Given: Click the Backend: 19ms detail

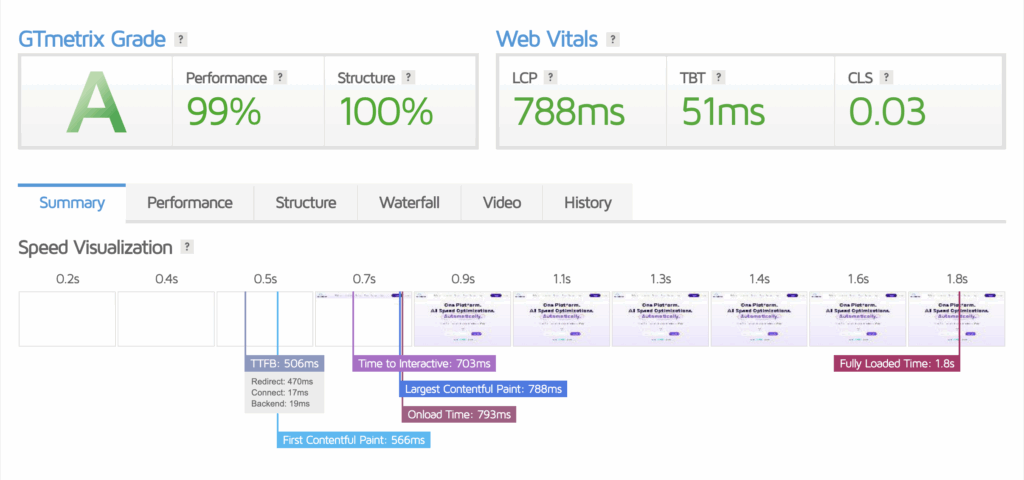Looking at the screenshot, I should 281,405.
